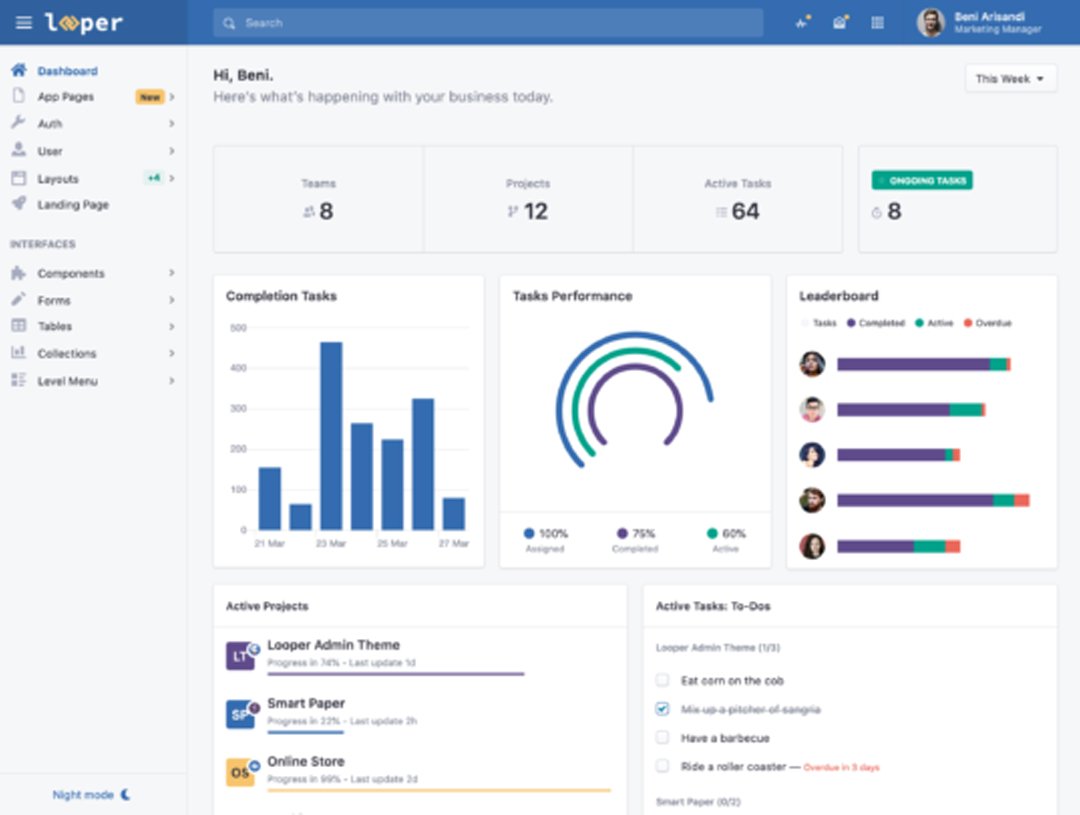Open the hamburger menu beside Looper logo
Viewport: 1080px width, 815px height.
click(23, 23)
